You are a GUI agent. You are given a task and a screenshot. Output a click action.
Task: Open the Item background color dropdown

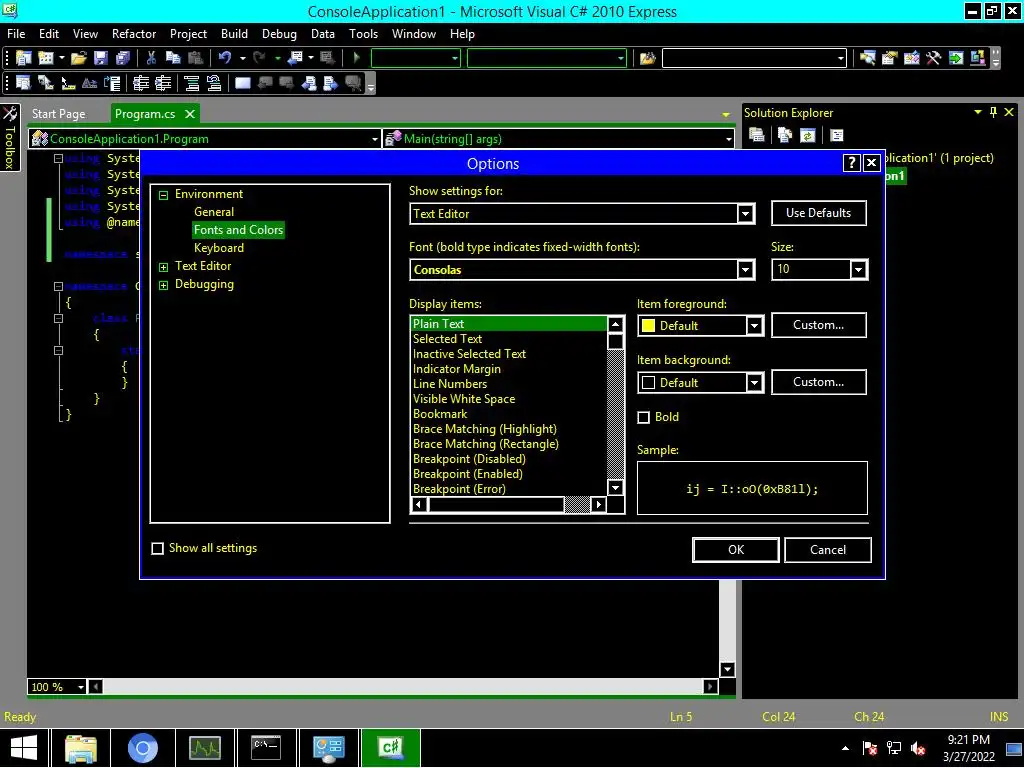pyautogui.click(x=754, y=383)
